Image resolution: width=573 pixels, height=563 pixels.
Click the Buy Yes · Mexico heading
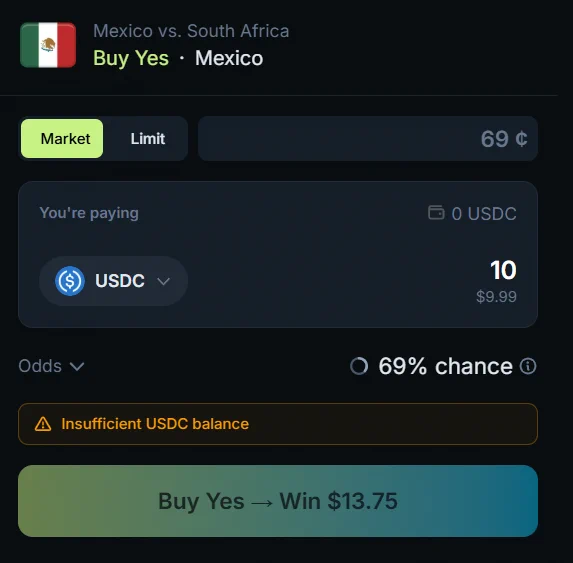178,58
